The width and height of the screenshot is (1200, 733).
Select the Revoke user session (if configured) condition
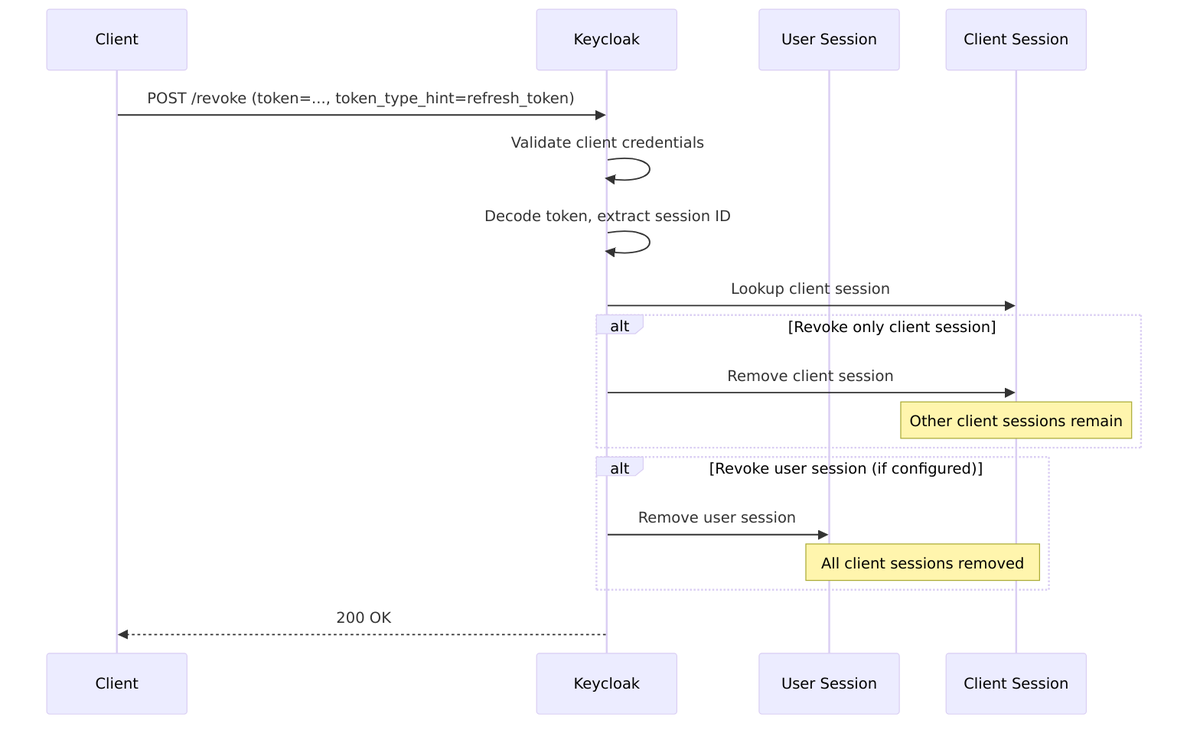pyautogui.click(x=845, y=468)
